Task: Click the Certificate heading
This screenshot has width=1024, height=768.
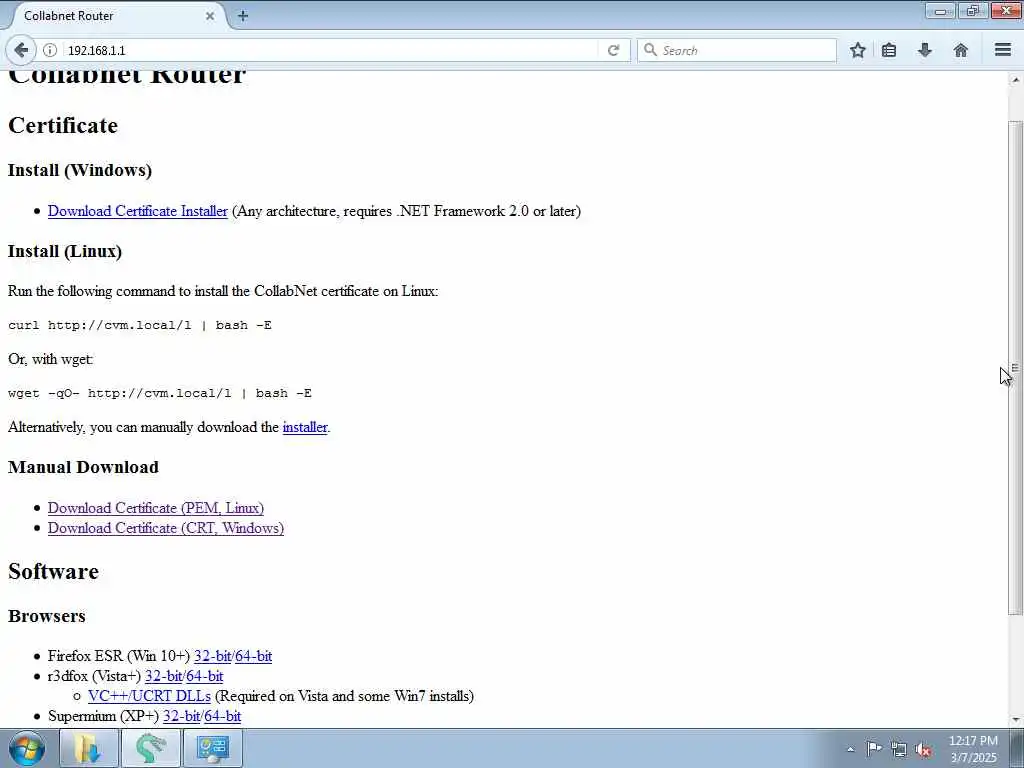Action: [63, 125]
